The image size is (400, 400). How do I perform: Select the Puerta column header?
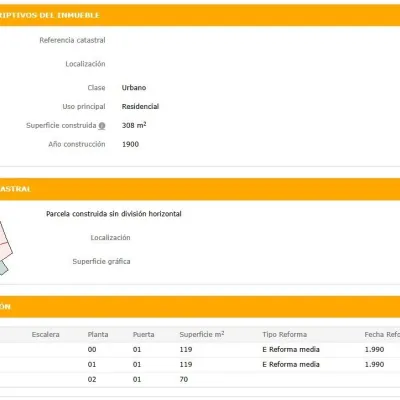[143, 334]
